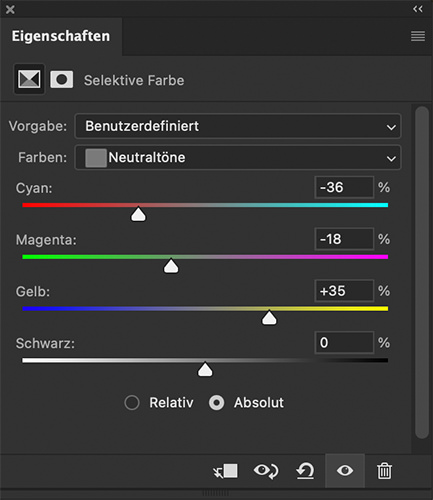Click the panel vertical scrollbar
Viewport: 433px width, 500px height.
click(422, 272)
